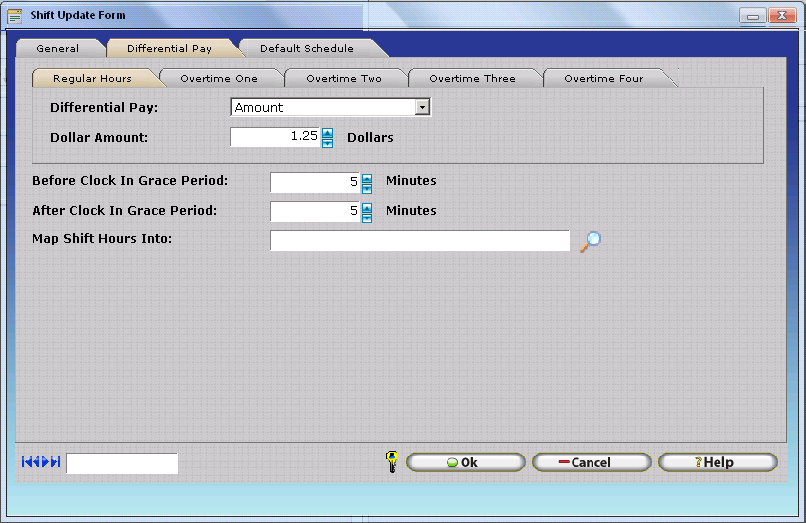Increase the Dollar Amount with up spinner
806x523 pixels.
pos(327,132)
